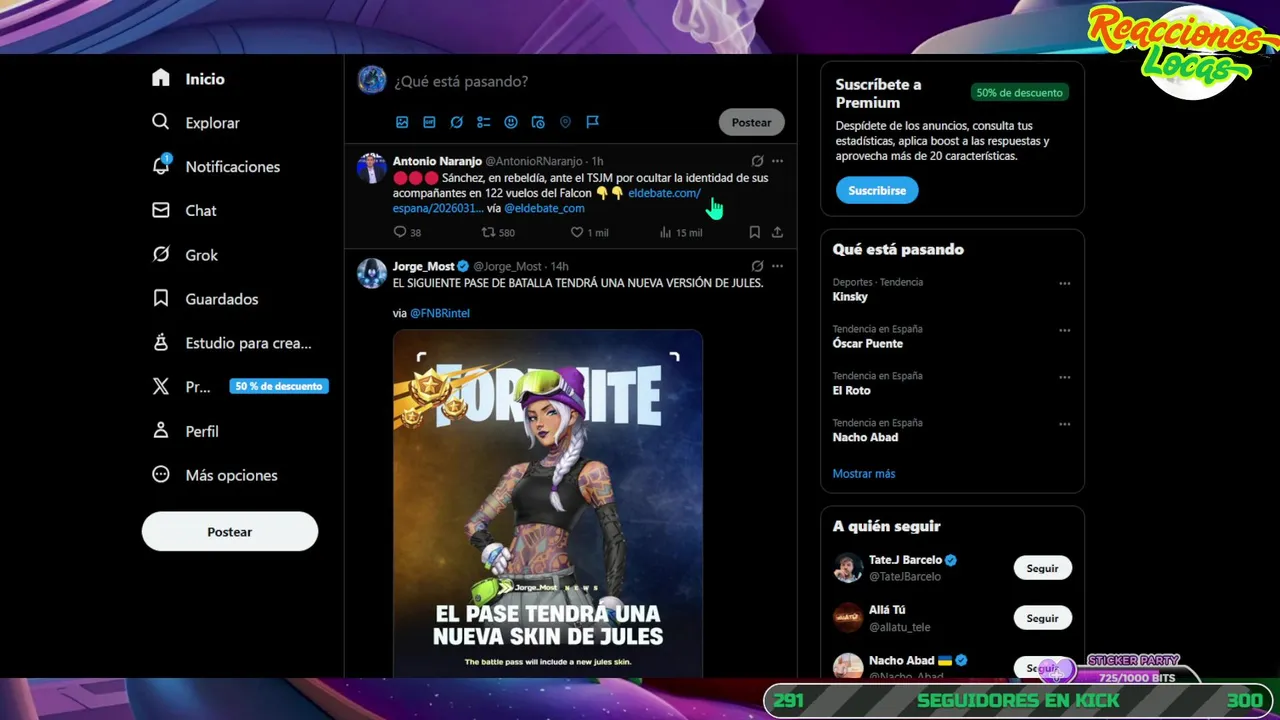Open emoji picker in composer
1280x720 pixels.
[x=511, y=122]
